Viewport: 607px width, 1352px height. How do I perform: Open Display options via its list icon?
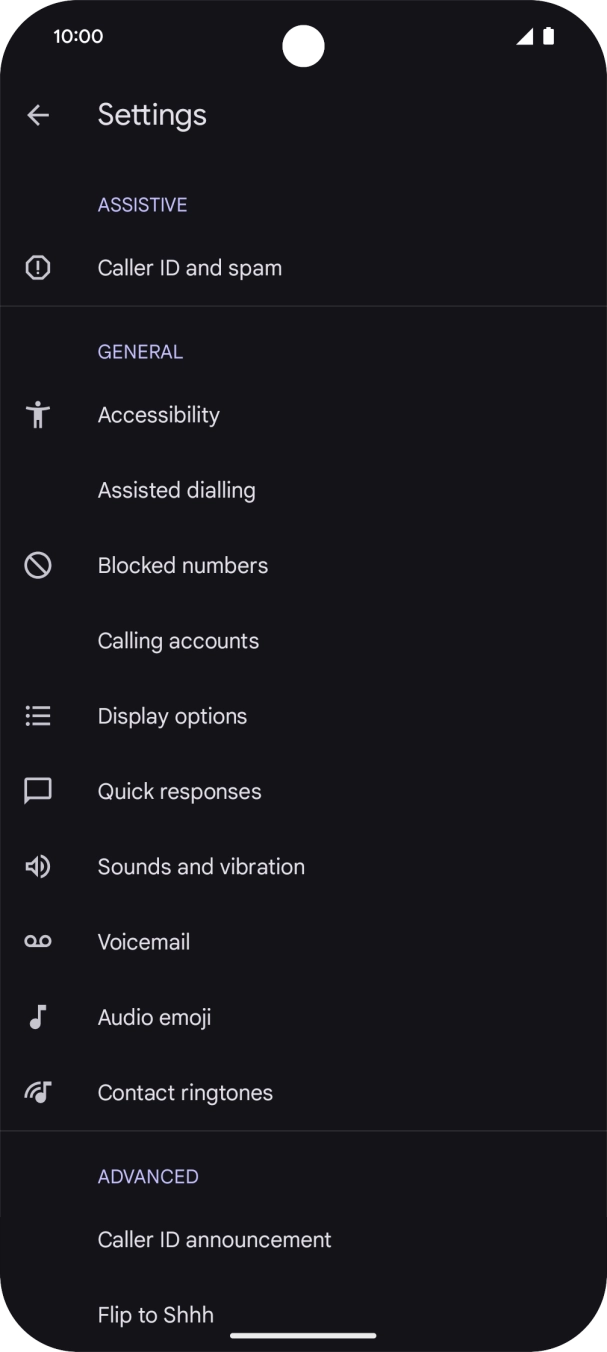point(37,715)
